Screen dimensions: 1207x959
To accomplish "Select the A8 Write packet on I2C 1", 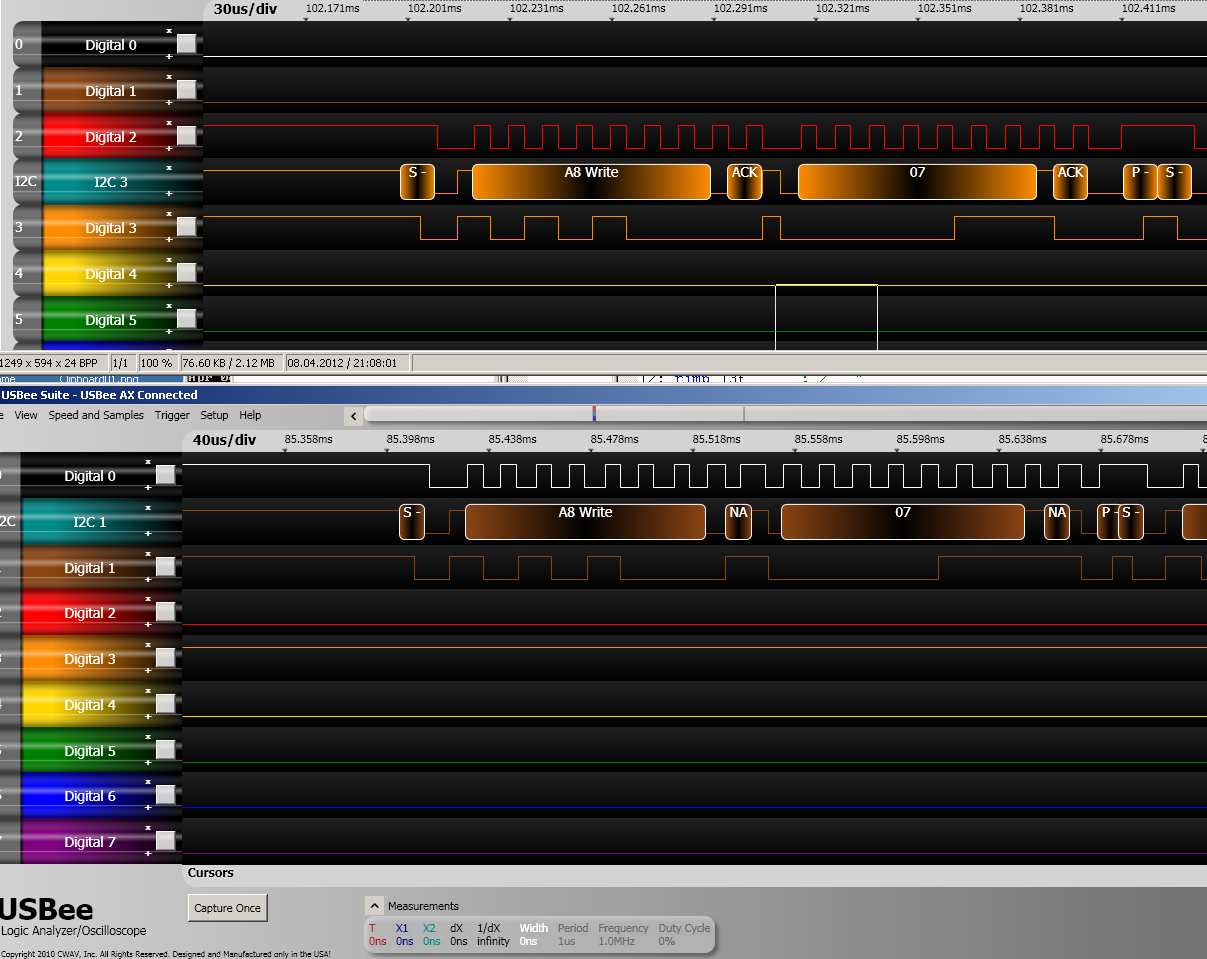I will [x=585, y=522].
